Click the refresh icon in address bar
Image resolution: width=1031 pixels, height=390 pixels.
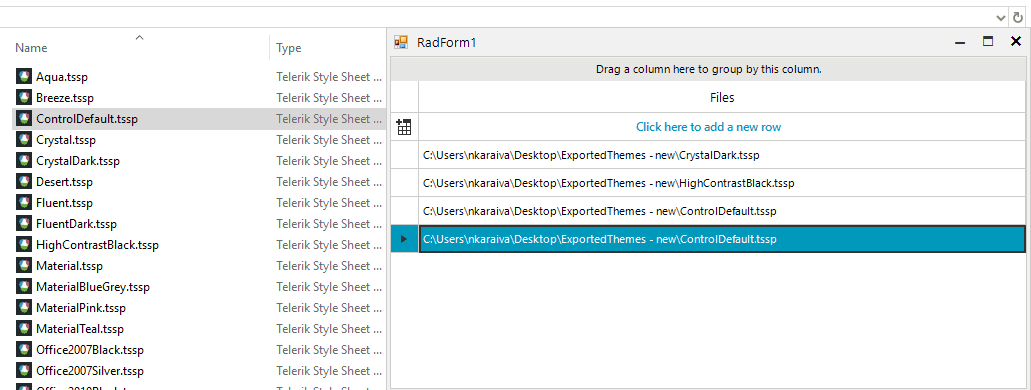(x=1018, y=18)
